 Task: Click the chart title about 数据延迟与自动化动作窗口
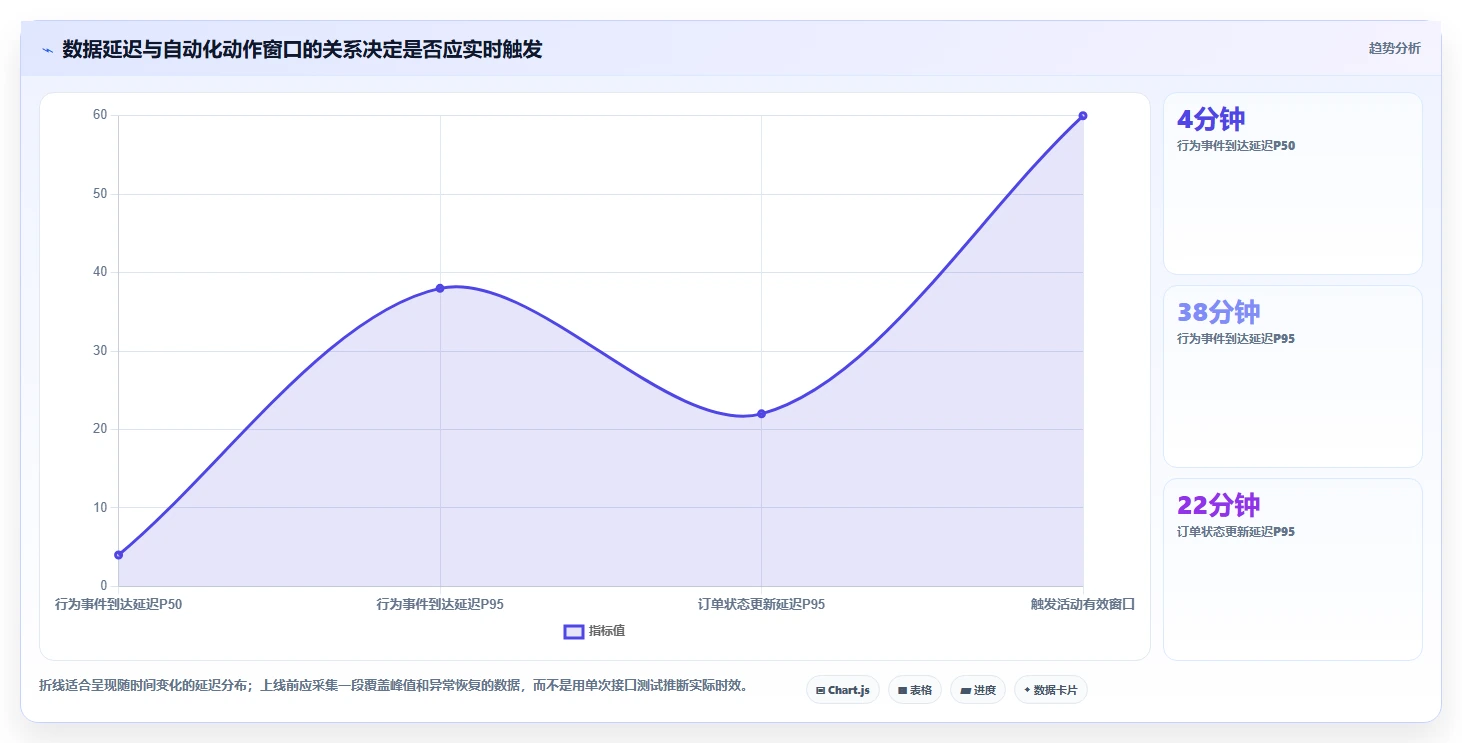coord(302,49)
